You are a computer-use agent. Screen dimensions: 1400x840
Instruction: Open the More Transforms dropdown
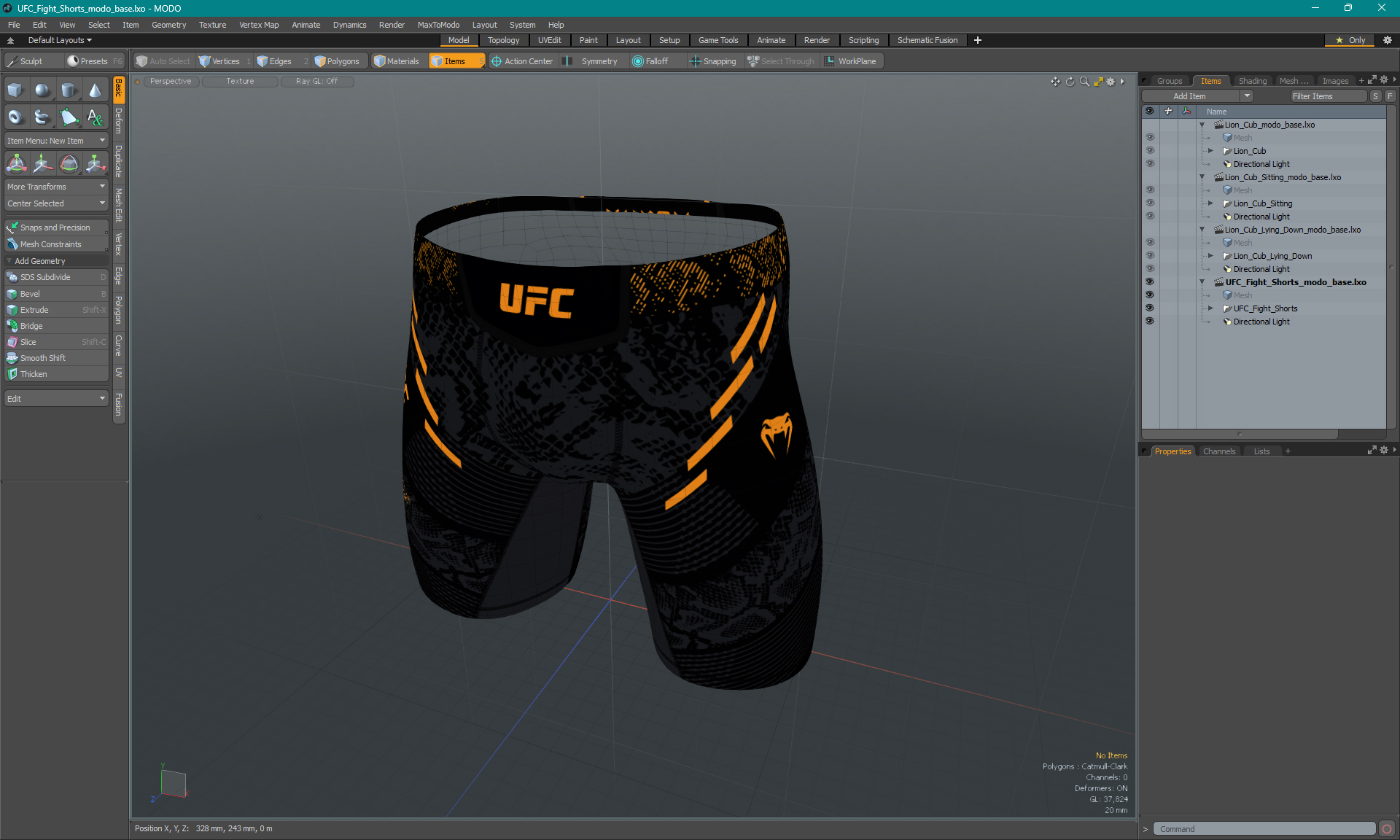pos(56,187)
